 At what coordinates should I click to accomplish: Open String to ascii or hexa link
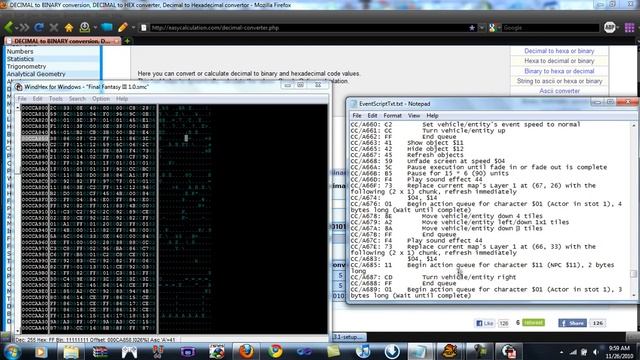559,81
